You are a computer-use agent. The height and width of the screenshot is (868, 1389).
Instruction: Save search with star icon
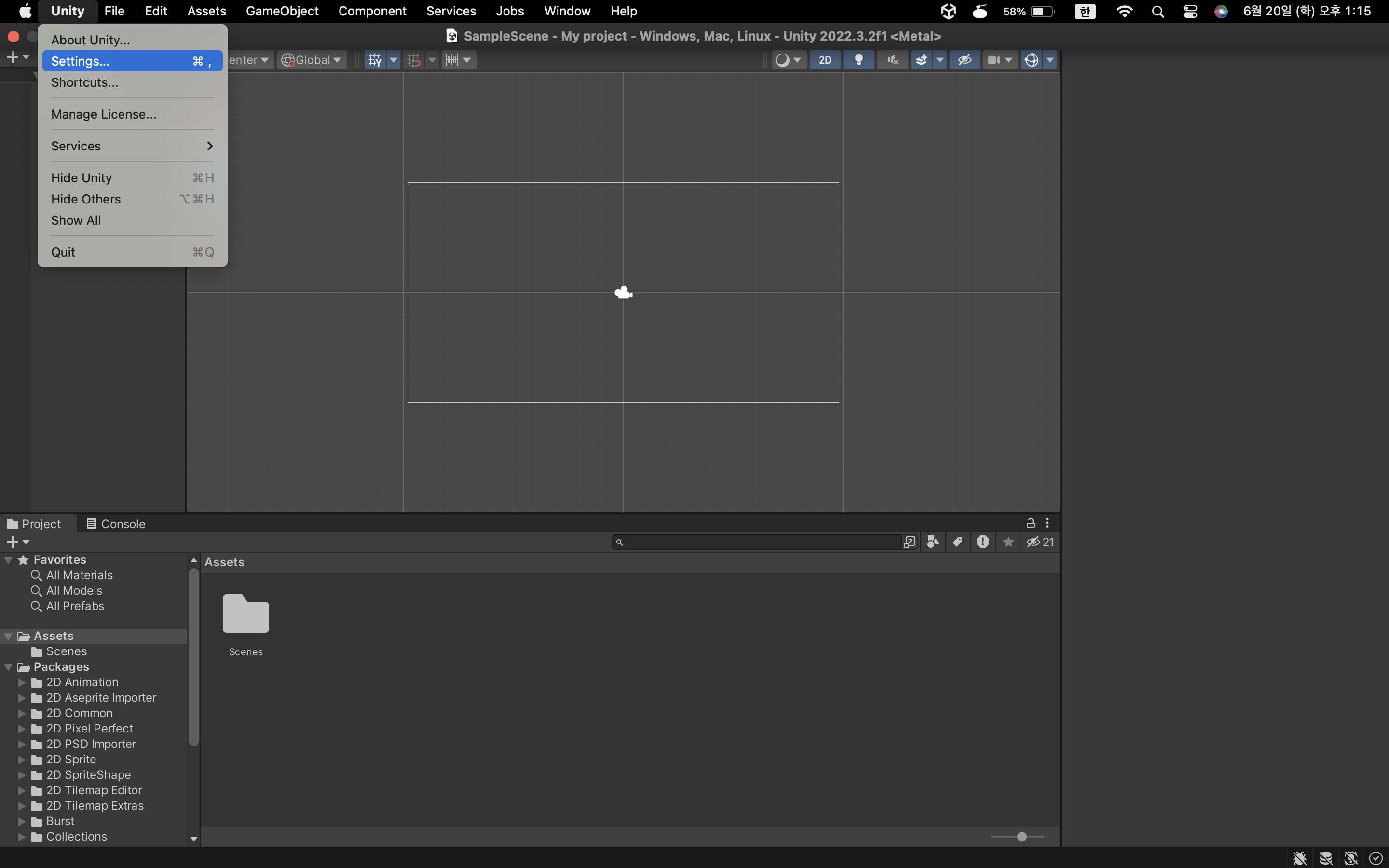[x=1008, y=542]
